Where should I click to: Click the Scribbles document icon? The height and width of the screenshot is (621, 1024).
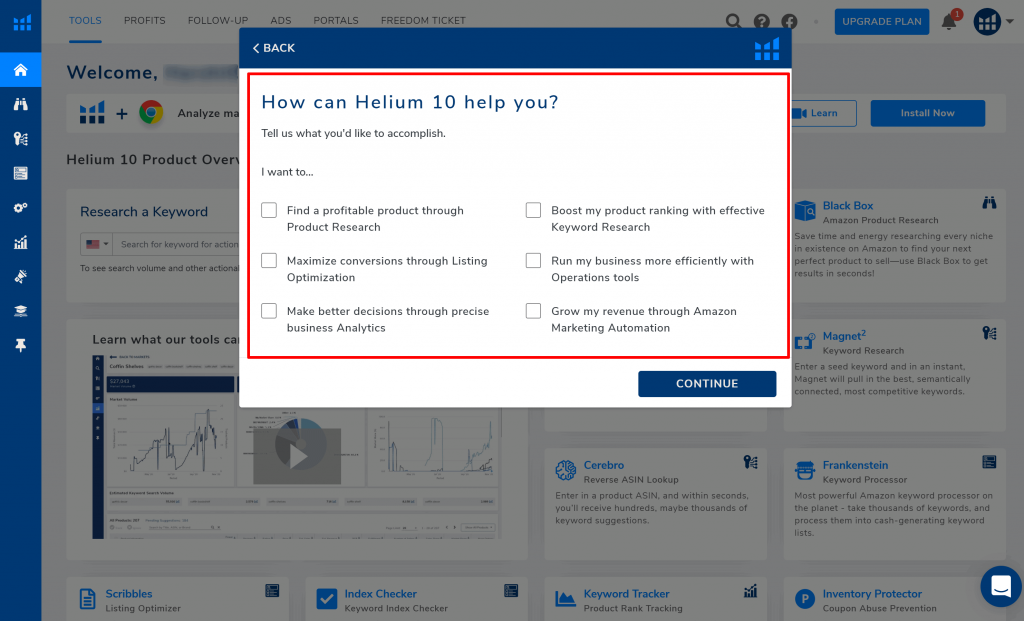pos(88,599)
